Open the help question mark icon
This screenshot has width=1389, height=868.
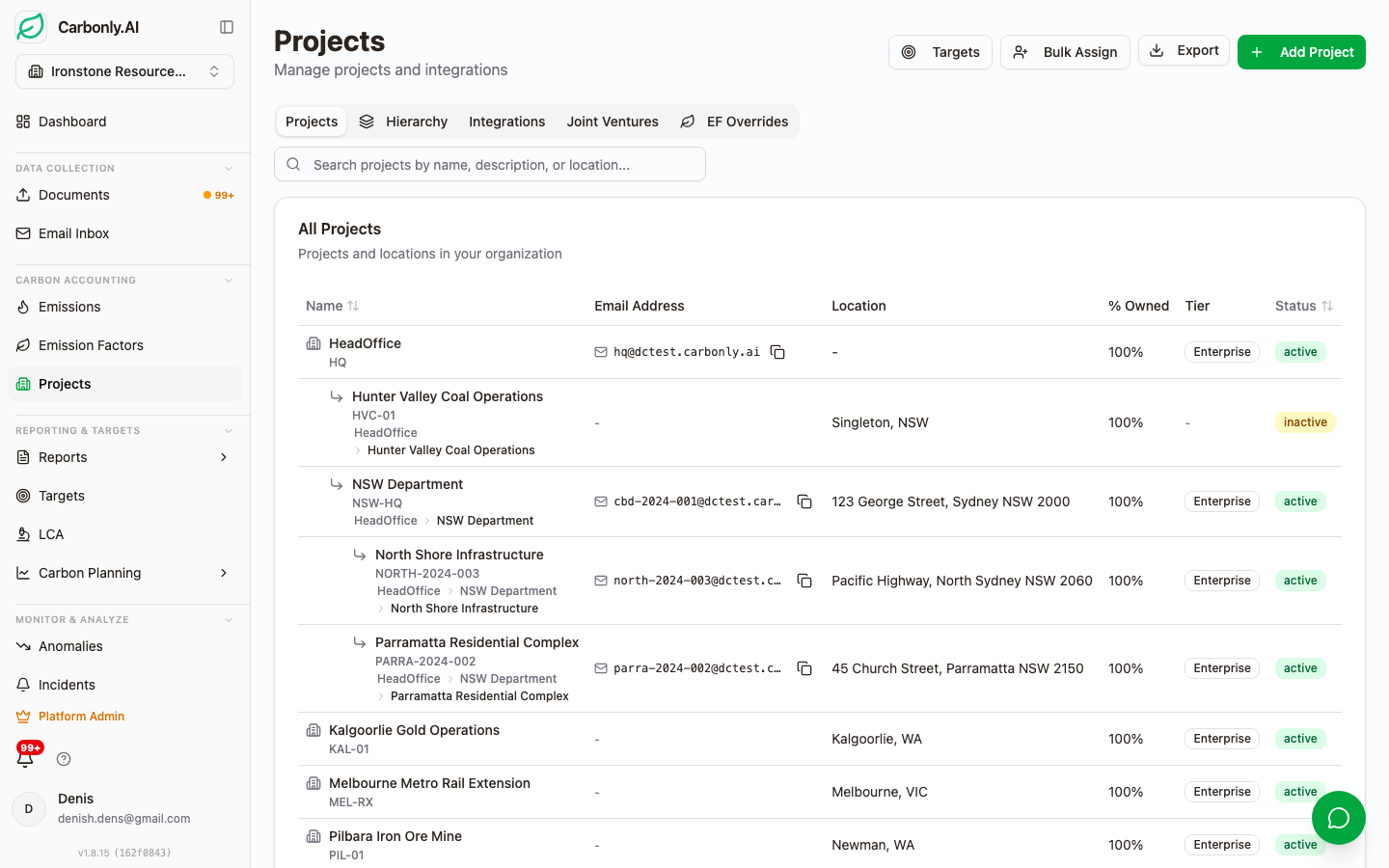[64, 759]
